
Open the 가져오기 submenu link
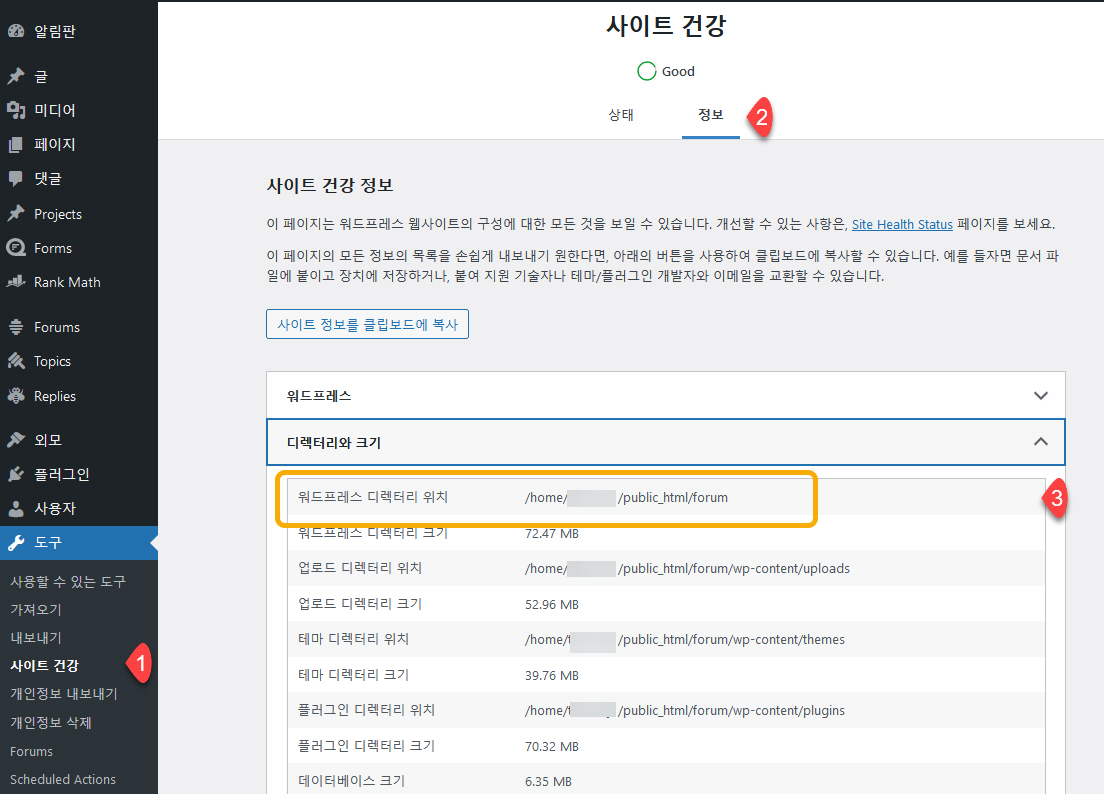(x=36, y=610)
